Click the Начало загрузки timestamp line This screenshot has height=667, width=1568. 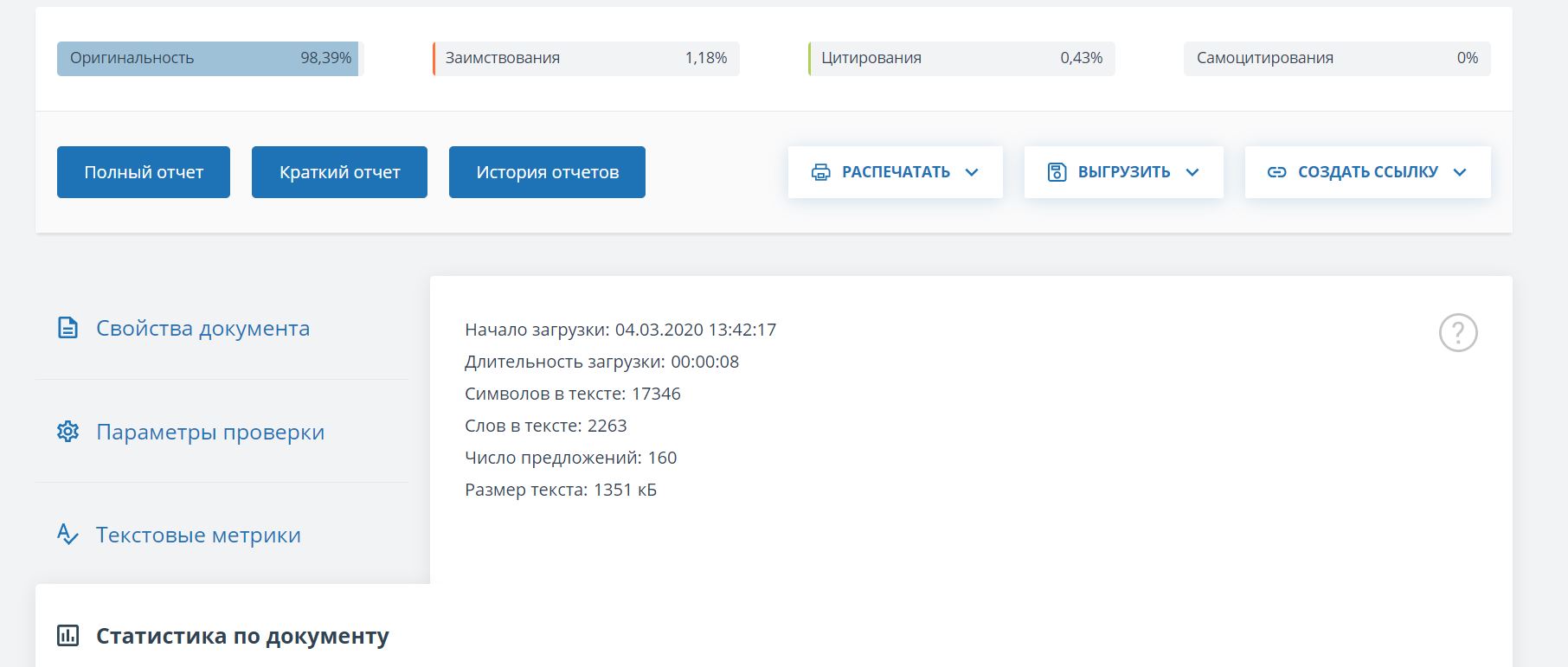[x=620, y=330]
